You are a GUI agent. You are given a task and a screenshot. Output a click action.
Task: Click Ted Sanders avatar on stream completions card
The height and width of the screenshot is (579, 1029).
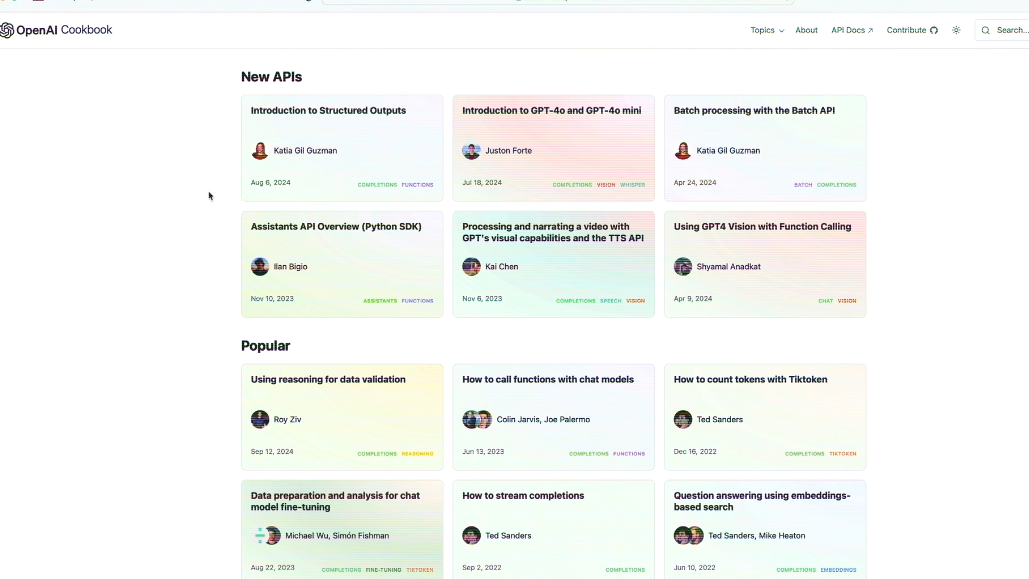coord(471,536)
